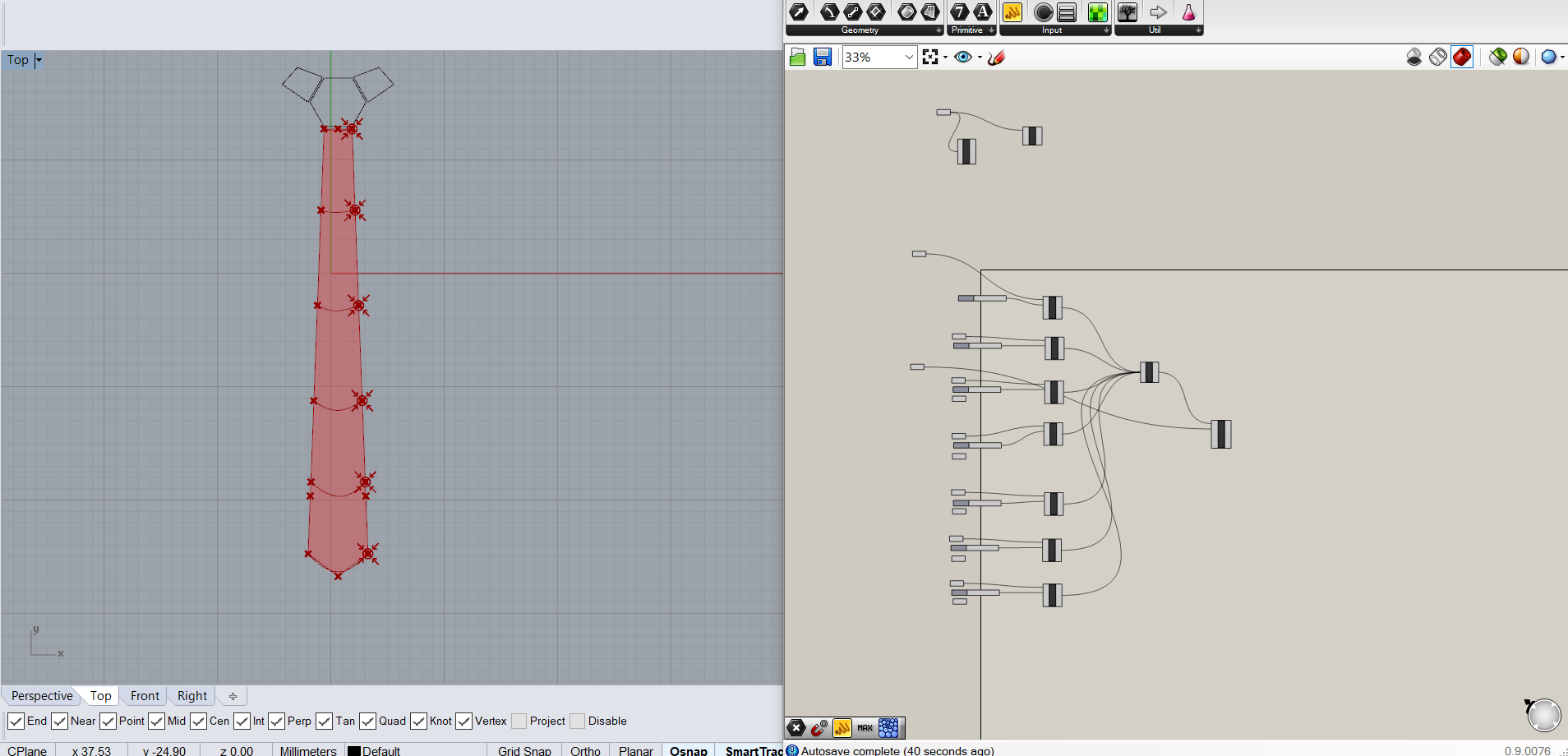Viewport: 1568px width, 756px height.
Task: Switch to the Perspective viewport tab
Action: click(x=42, y=696)
